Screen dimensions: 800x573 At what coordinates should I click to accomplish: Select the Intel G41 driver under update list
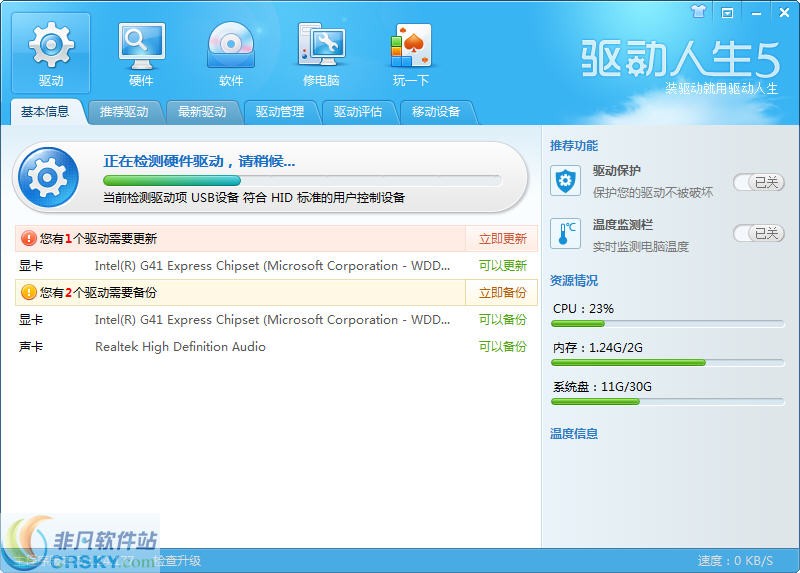pyautogui.click(x=276, y=266)
